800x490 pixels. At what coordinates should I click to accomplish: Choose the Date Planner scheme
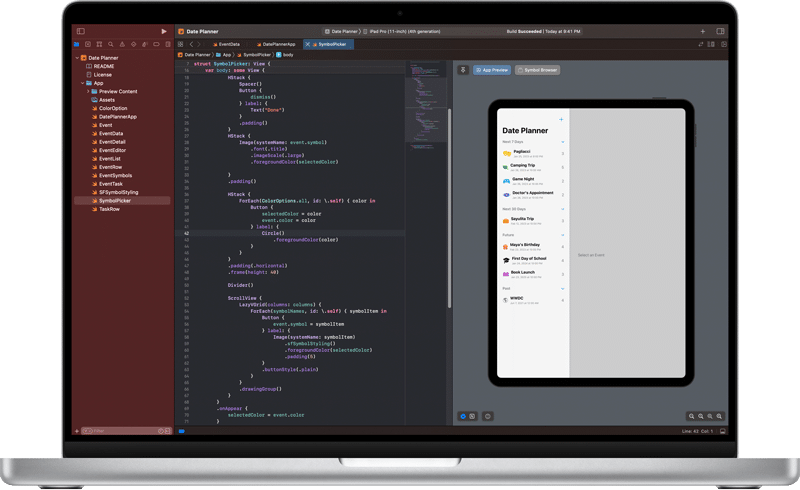[341, 31]
